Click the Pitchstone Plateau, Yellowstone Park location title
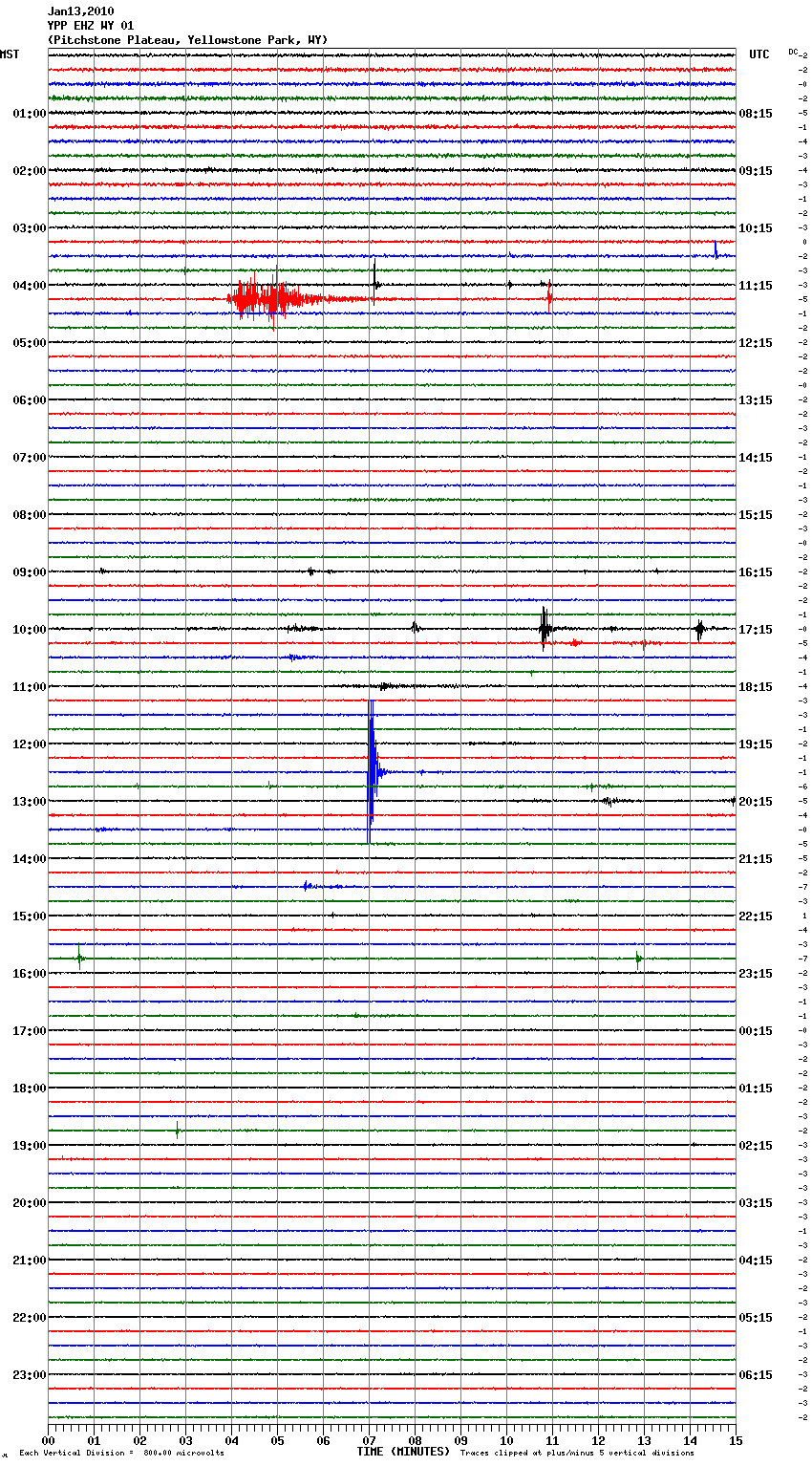 point(187,40)
